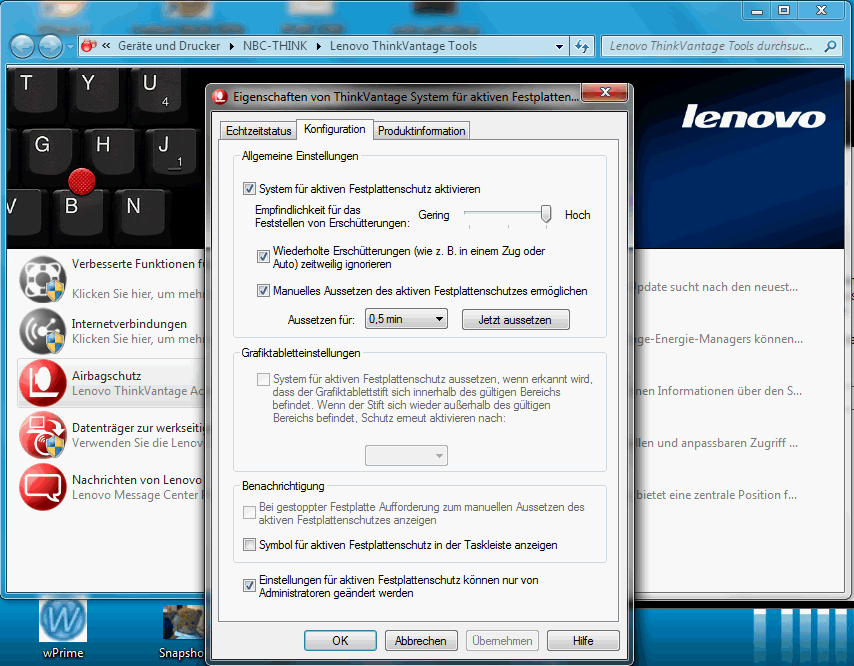
Task: Click the address bar ThinkVantage folder icon
Action: click(x=88, y=46)
